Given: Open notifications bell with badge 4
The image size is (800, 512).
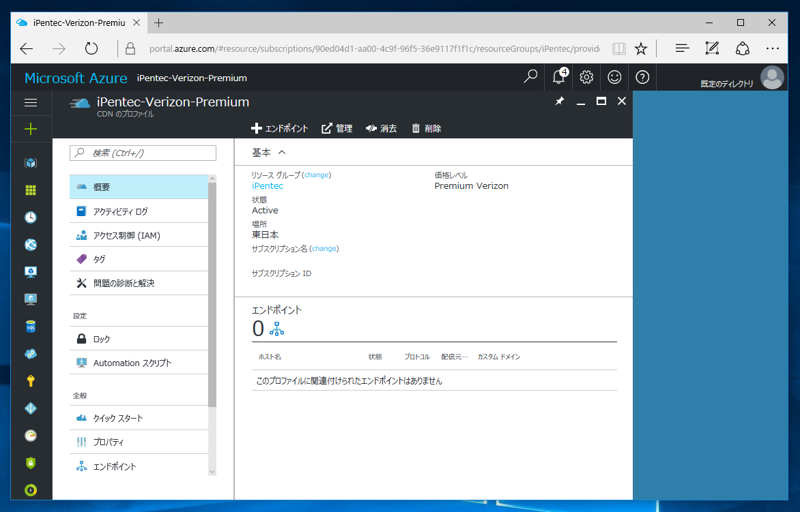Looking at the screenshot, I should [559, 76].
